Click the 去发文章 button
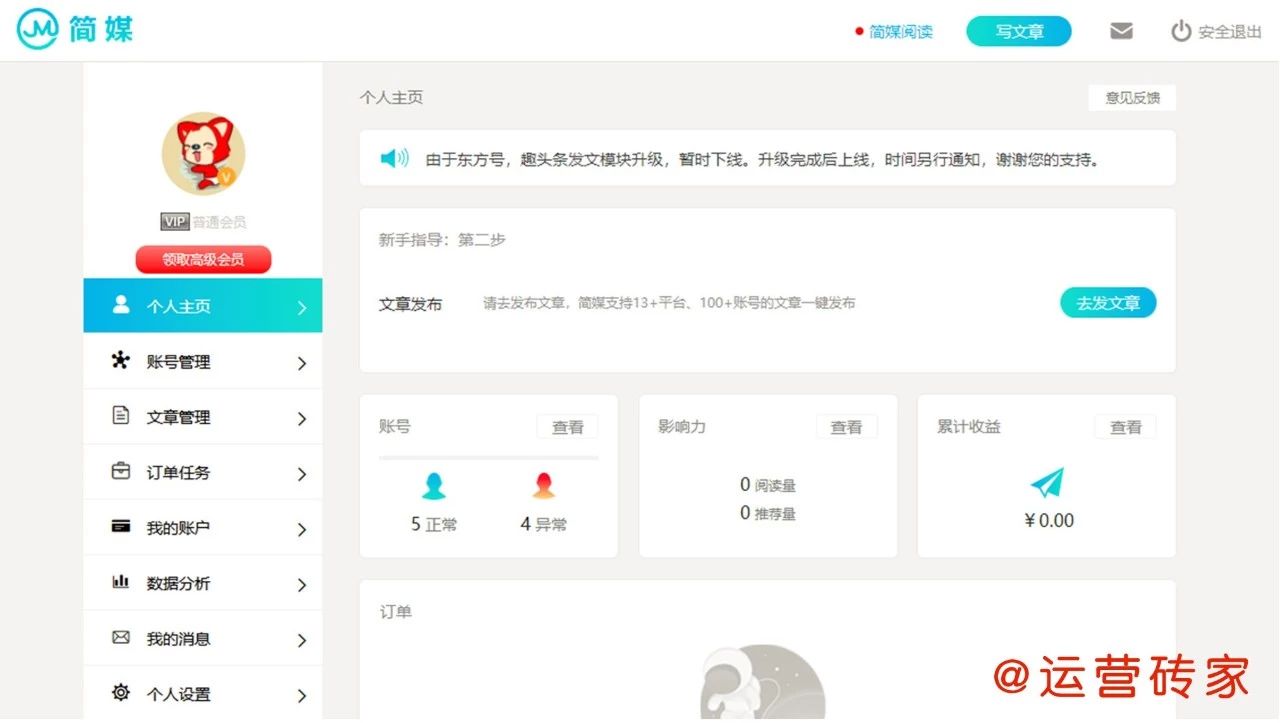 [x=1108, y=302]
